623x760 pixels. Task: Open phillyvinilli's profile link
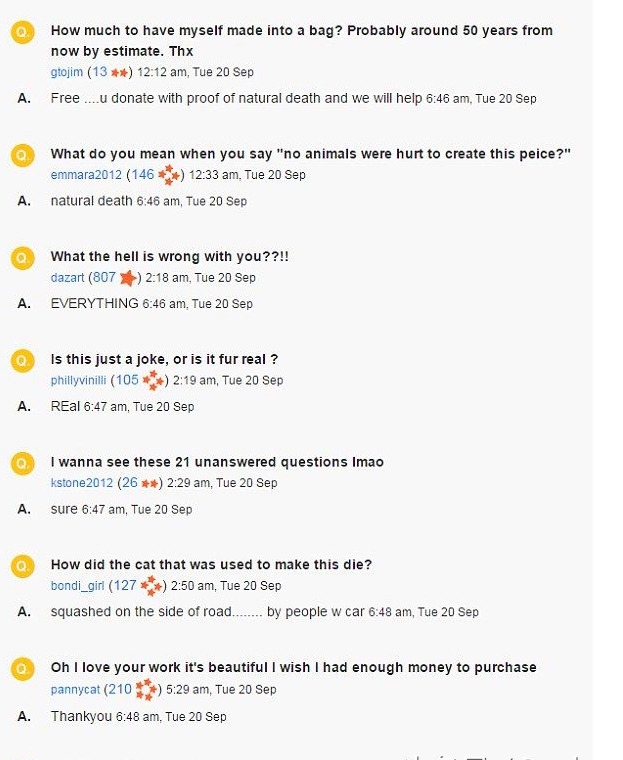[80, 381]
